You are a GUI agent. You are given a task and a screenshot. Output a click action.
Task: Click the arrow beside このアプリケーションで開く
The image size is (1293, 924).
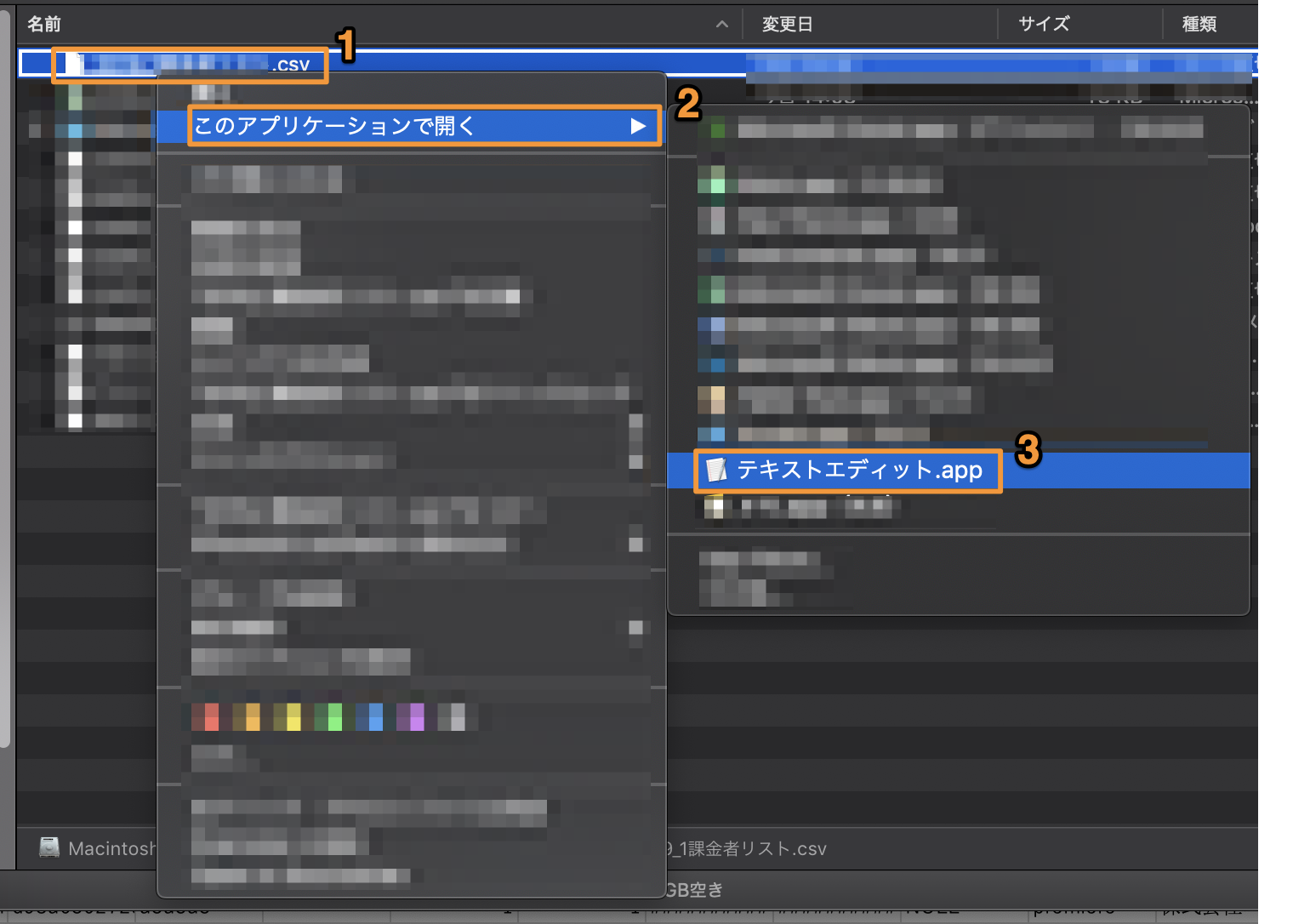pyautogui.click(x=638, y=127)
